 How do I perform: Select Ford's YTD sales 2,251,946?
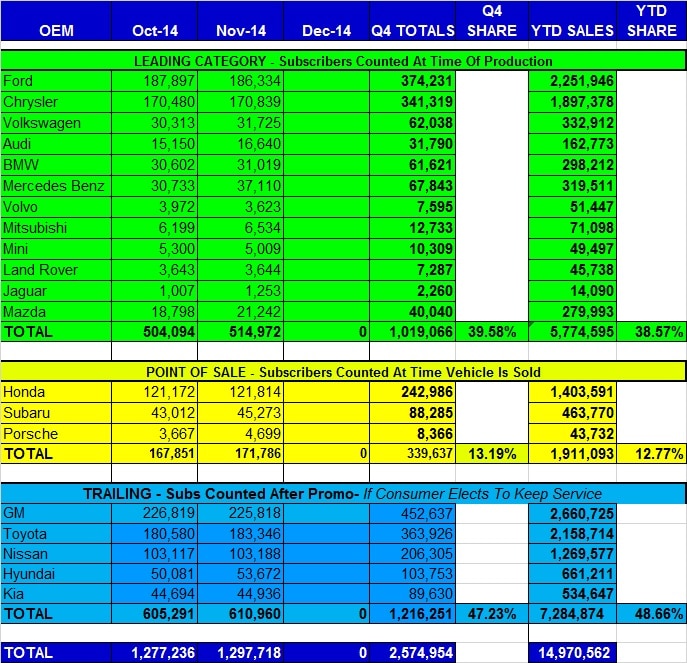click(x=573, y=81)
